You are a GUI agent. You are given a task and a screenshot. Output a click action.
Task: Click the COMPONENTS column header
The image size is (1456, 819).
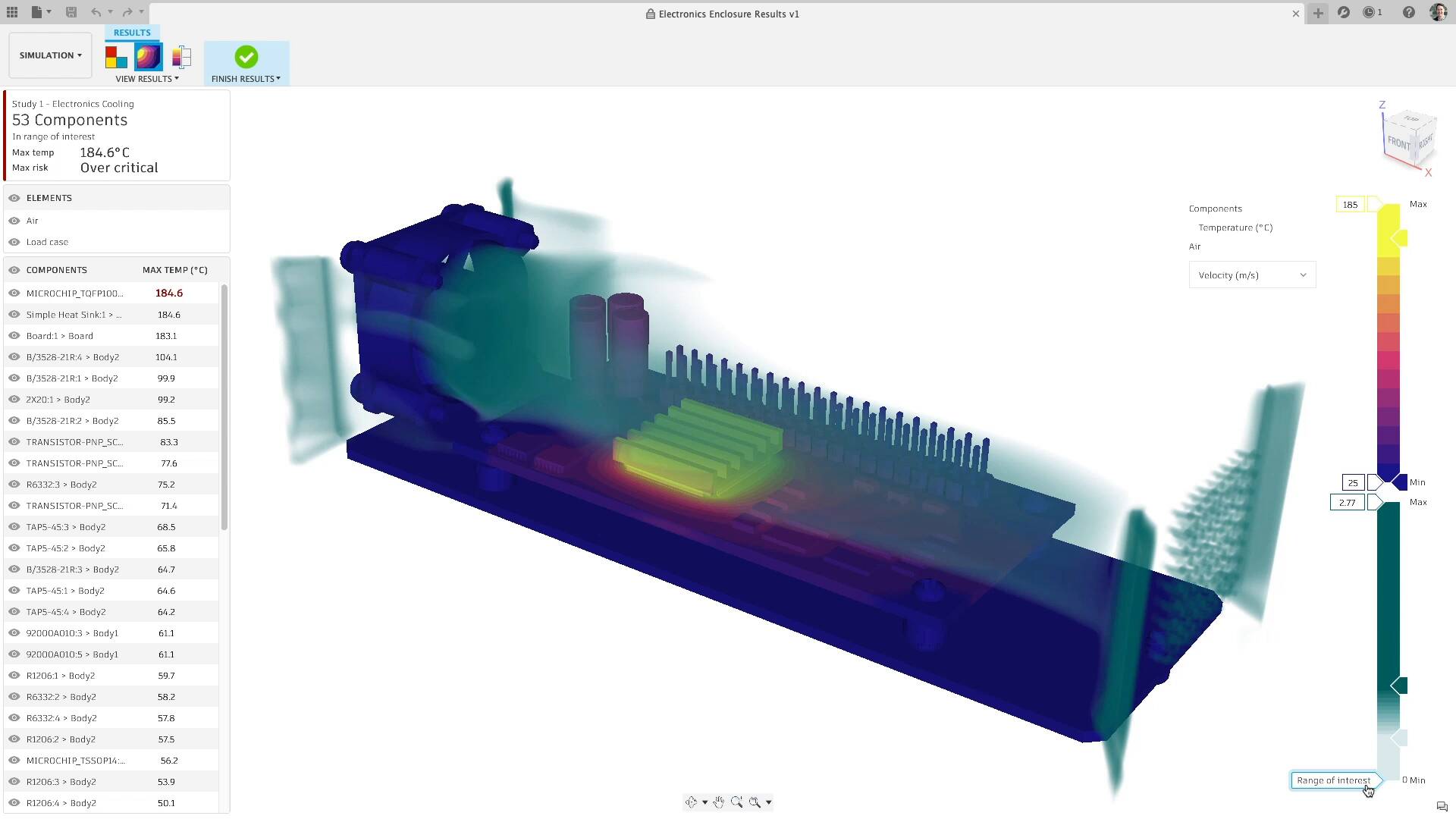coord(57,270)
